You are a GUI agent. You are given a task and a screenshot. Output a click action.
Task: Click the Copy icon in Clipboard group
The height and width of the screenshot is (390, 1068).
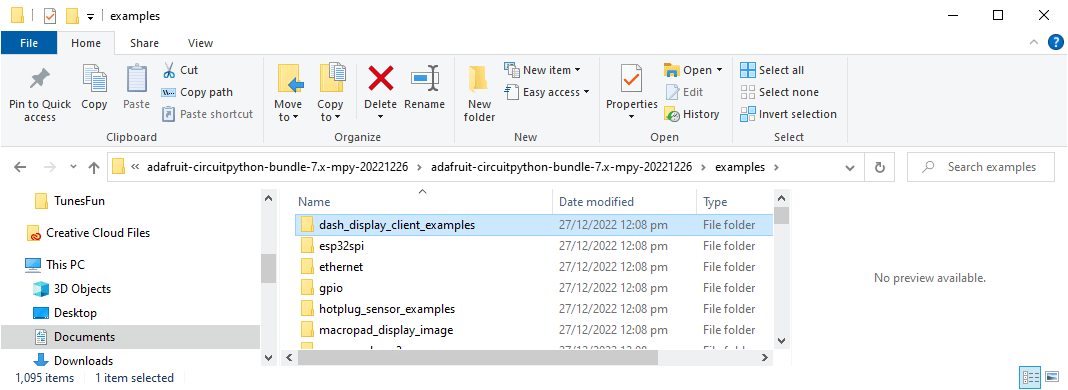pos(94,79)
